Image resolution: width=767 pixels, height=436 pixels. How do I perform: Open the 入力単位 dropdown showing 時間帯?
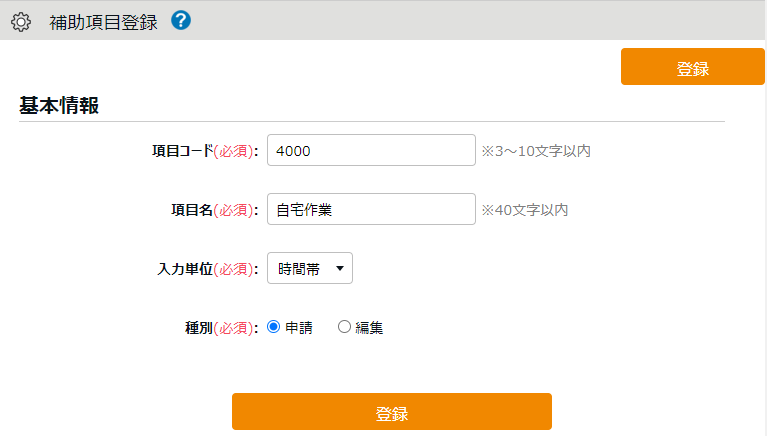(x=310, y=268)
